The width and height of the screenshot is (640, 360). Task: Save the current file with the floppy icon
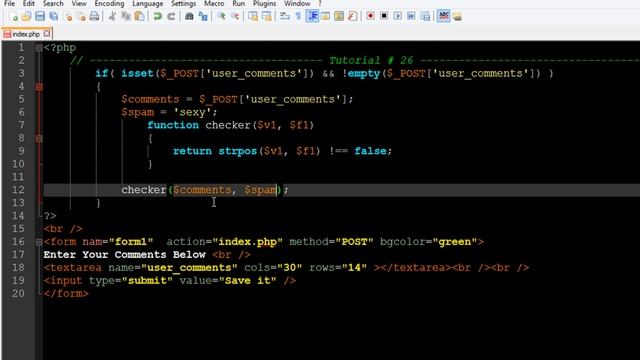click(40, 16)
